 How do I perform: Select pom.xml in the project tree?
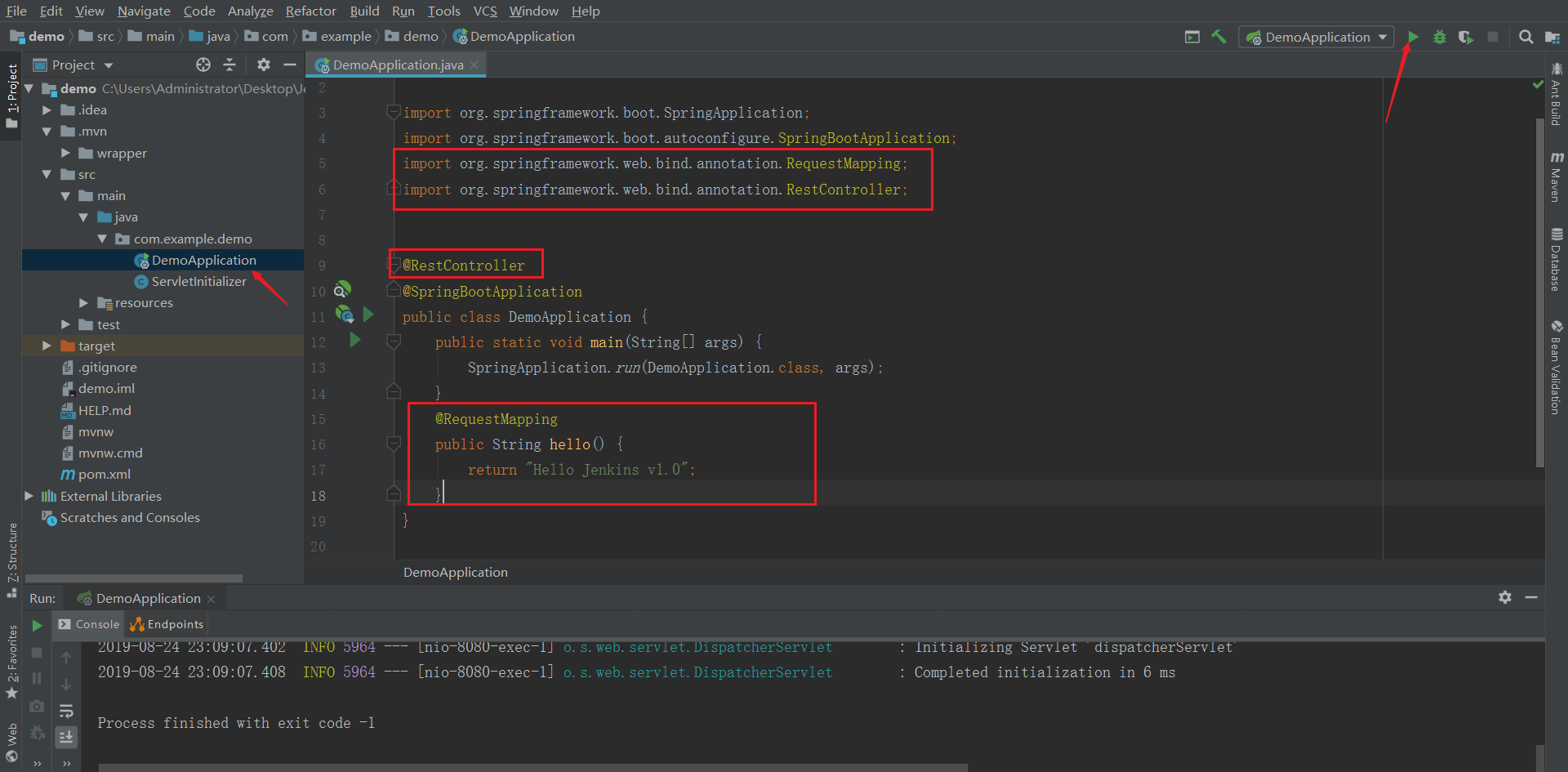point(104,474)
